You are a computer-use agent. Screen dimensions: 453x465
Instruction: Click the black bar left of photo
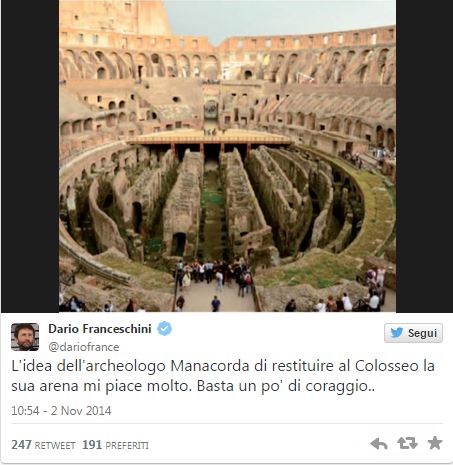[30, 156]
